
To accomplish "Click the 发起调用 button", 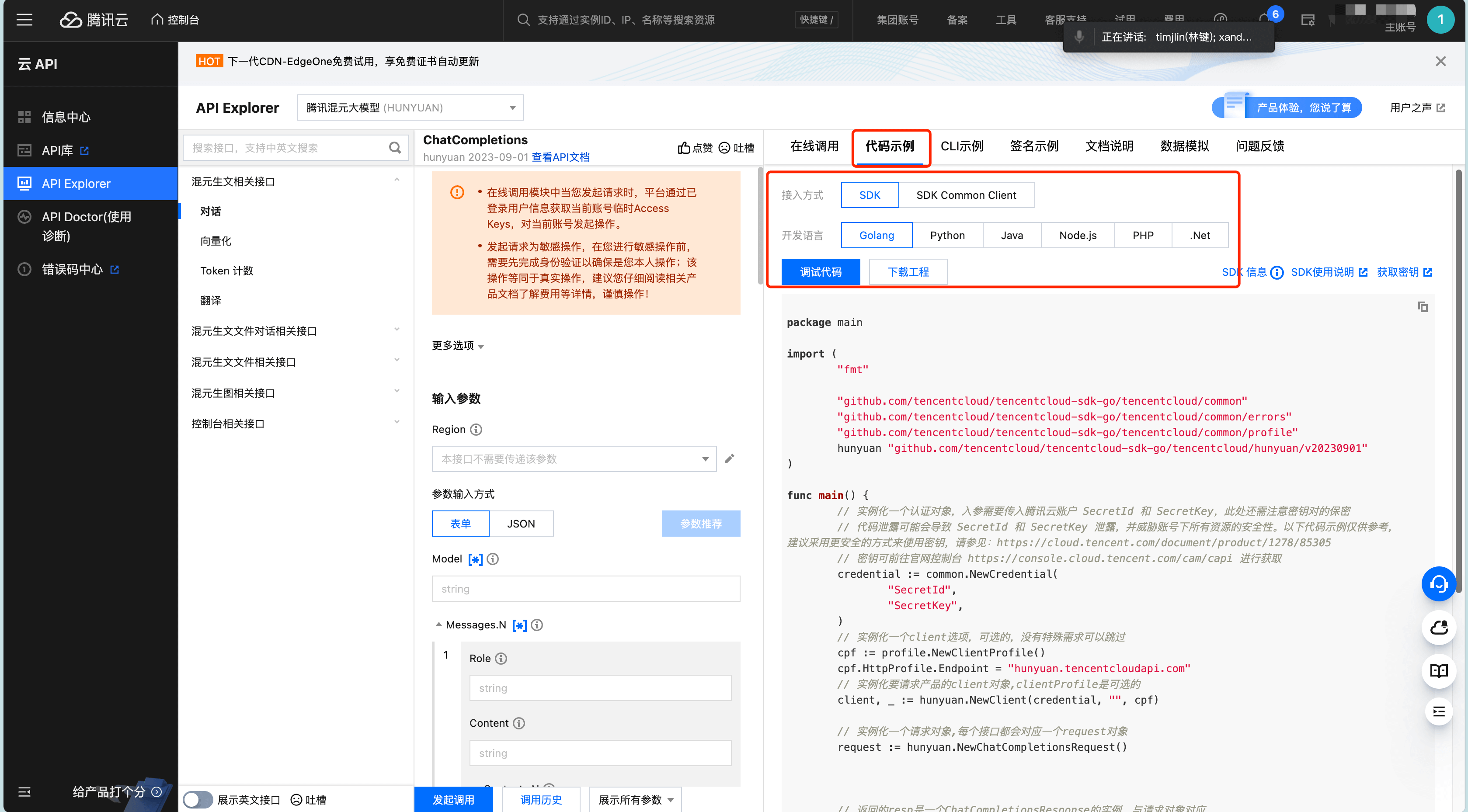I will click(x=454, y=799).
